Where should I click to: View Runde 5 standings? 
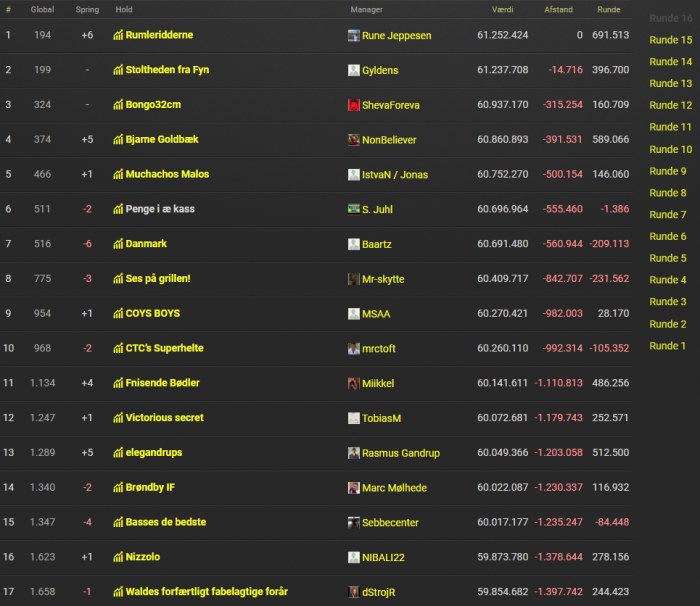668,258
